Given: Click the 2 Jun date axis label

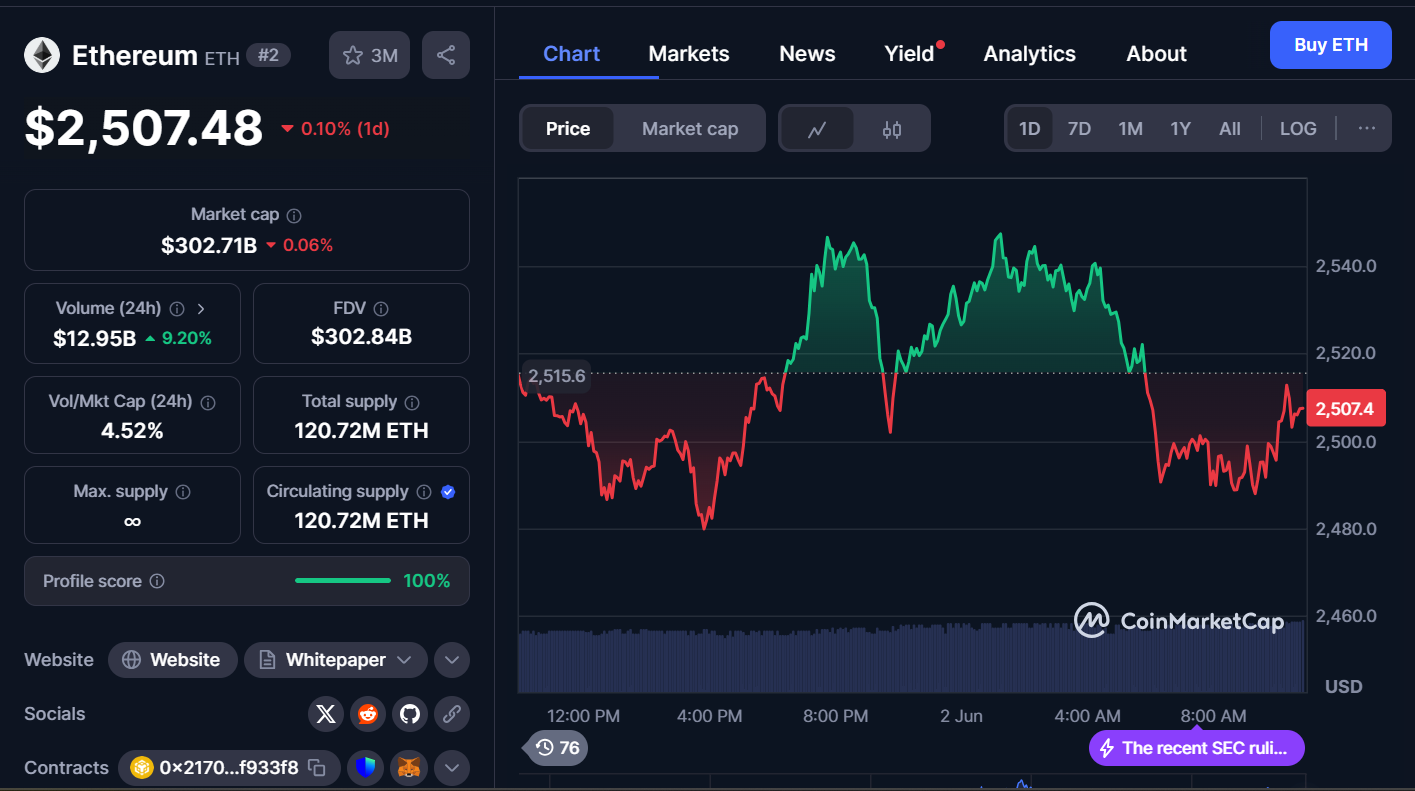Looking at the screenshot, I should [x=961, y=716].
